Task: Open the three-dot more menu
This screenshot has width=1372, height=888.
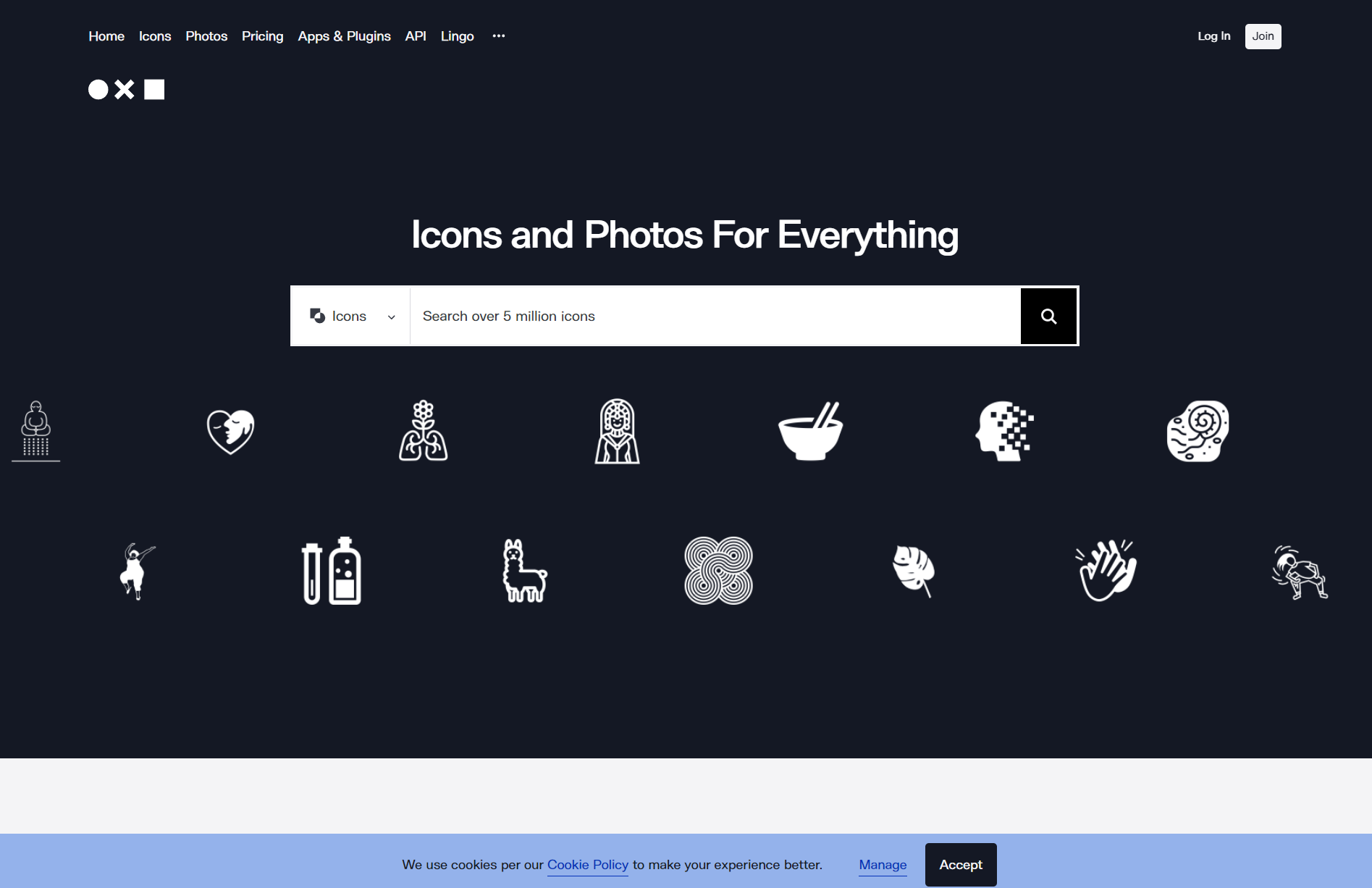Action: tap(499, 35)
